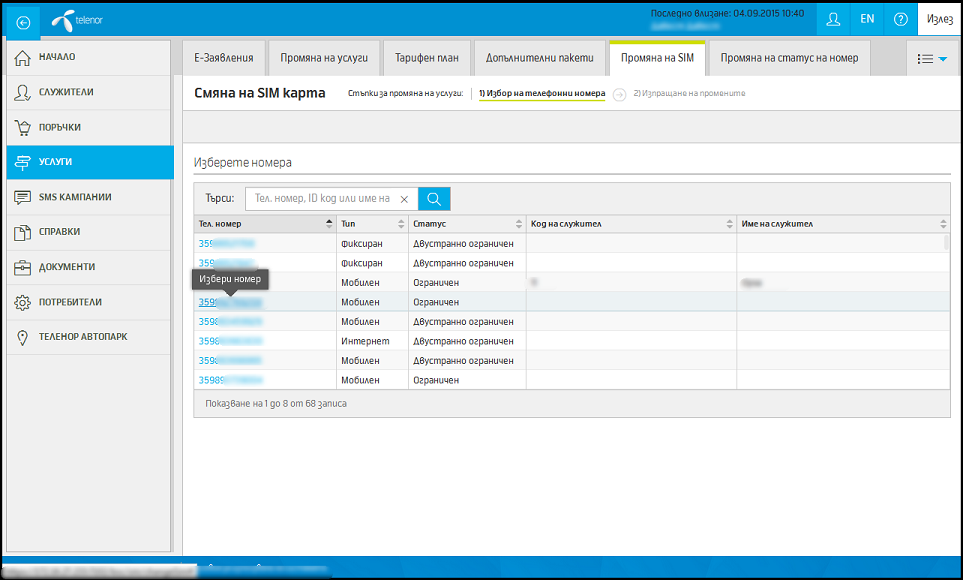Click the Telenor logo
Screen dimensions: 963x580
click(77, 21)
